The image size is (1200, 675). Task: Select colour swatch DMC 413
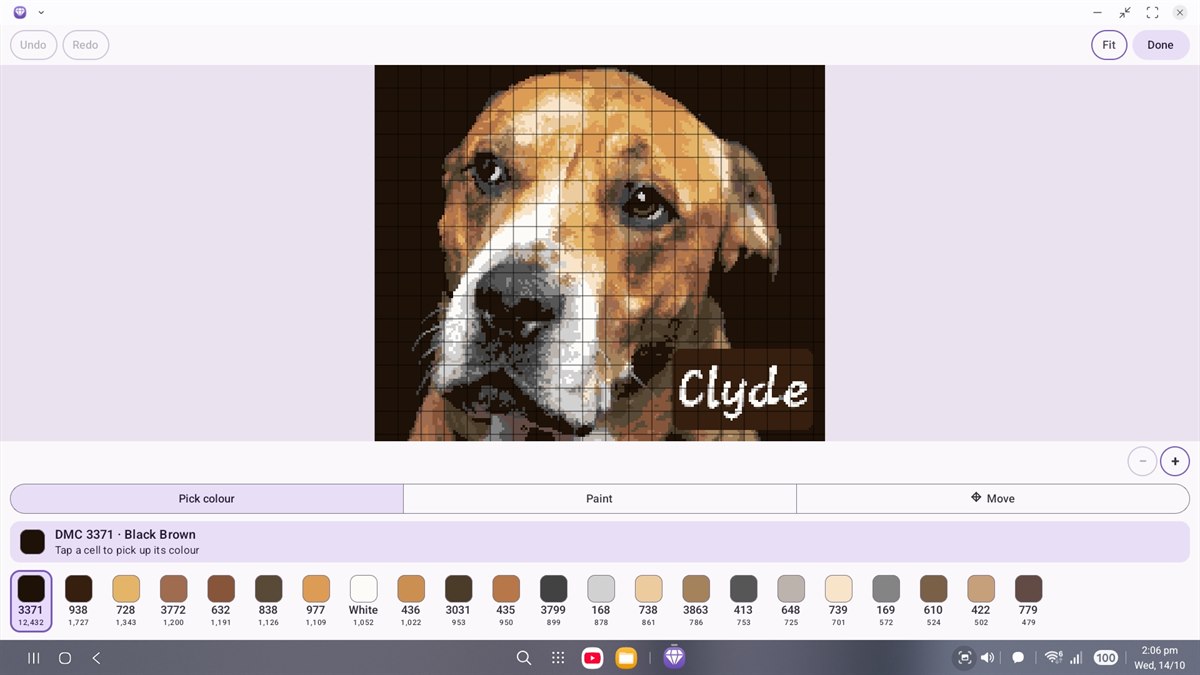pyautogui.click(x=743, y=601)
